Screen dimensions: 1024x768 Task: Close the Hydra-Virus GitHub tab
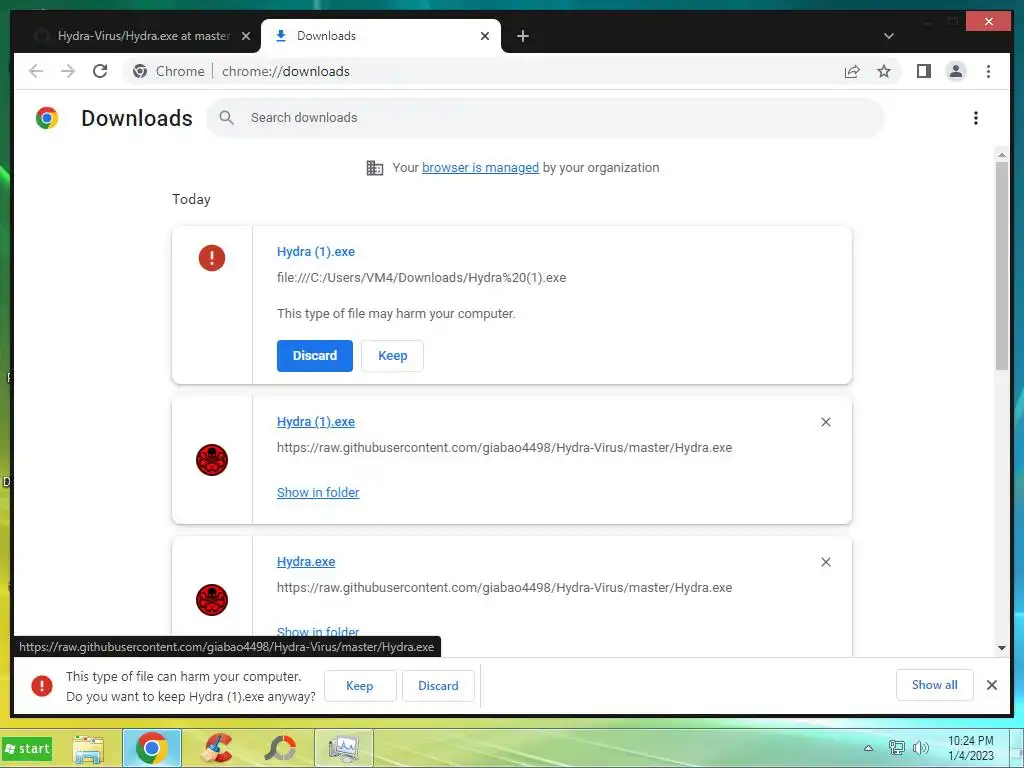[246, 36]
